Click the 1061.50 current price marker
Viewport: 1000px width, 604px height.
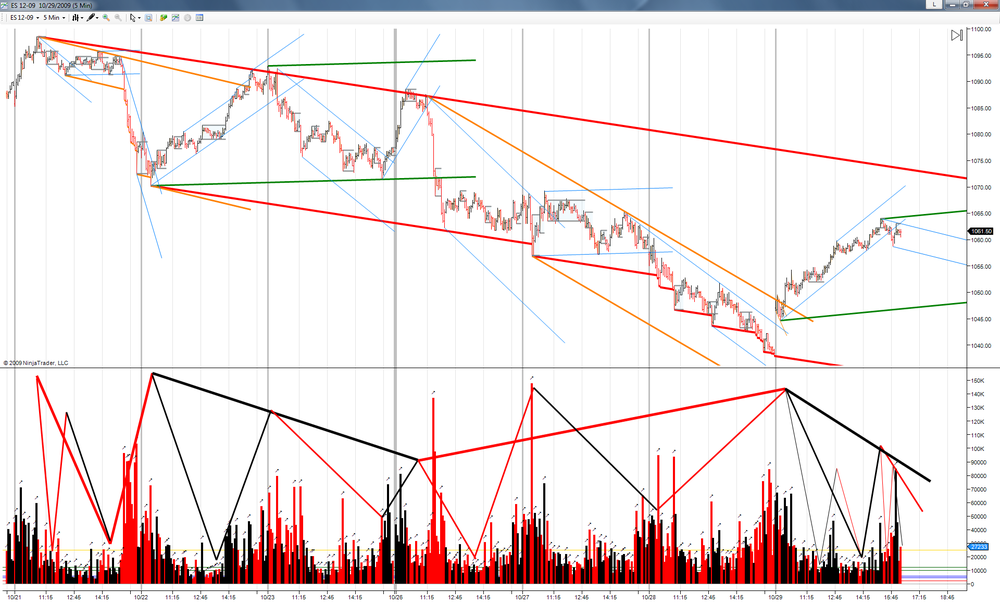pos(981,231)
